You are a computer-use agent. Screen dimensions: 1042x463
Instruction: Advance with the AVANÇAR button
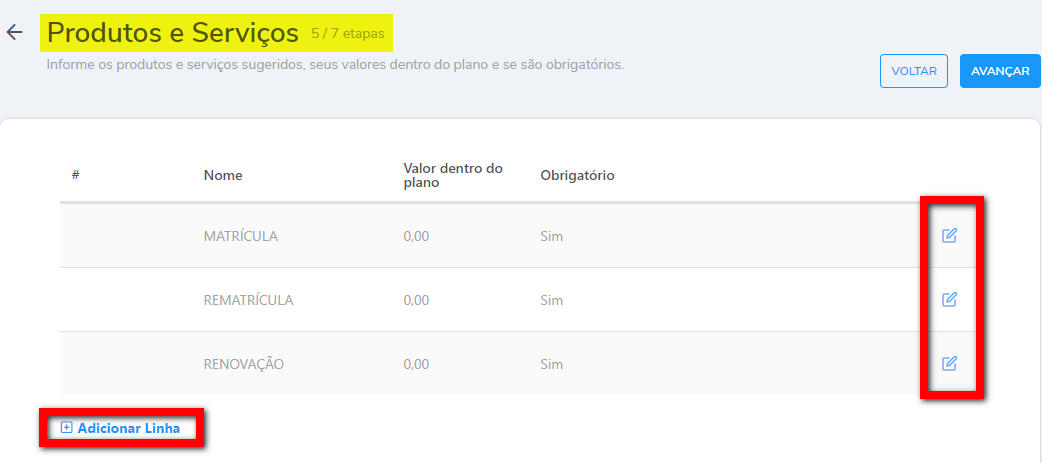click(x=1000, y=71)
